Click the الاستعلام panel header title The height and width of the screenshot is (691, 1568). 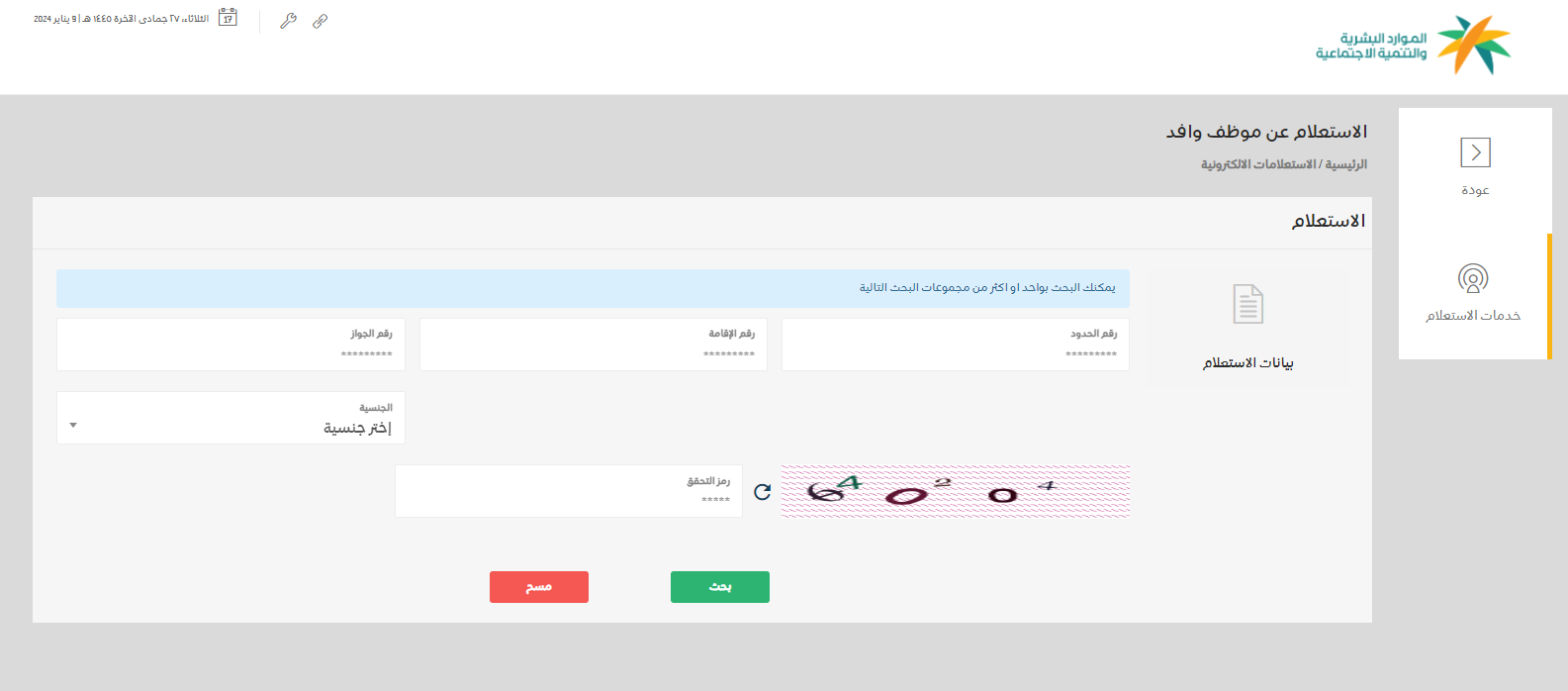click(x=1328, y=221)
